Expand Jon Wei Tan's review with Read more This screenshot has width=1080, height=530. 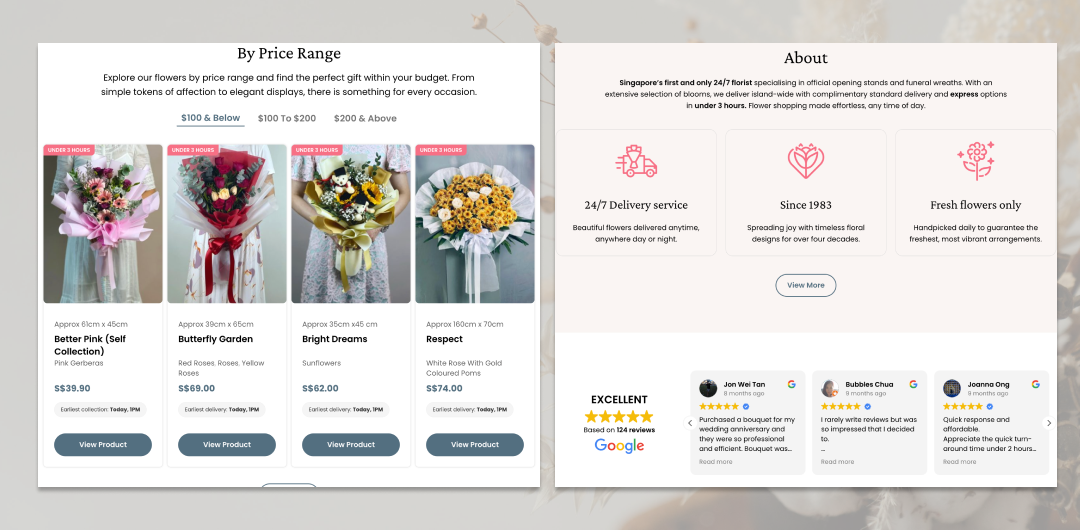pos(716,462)
